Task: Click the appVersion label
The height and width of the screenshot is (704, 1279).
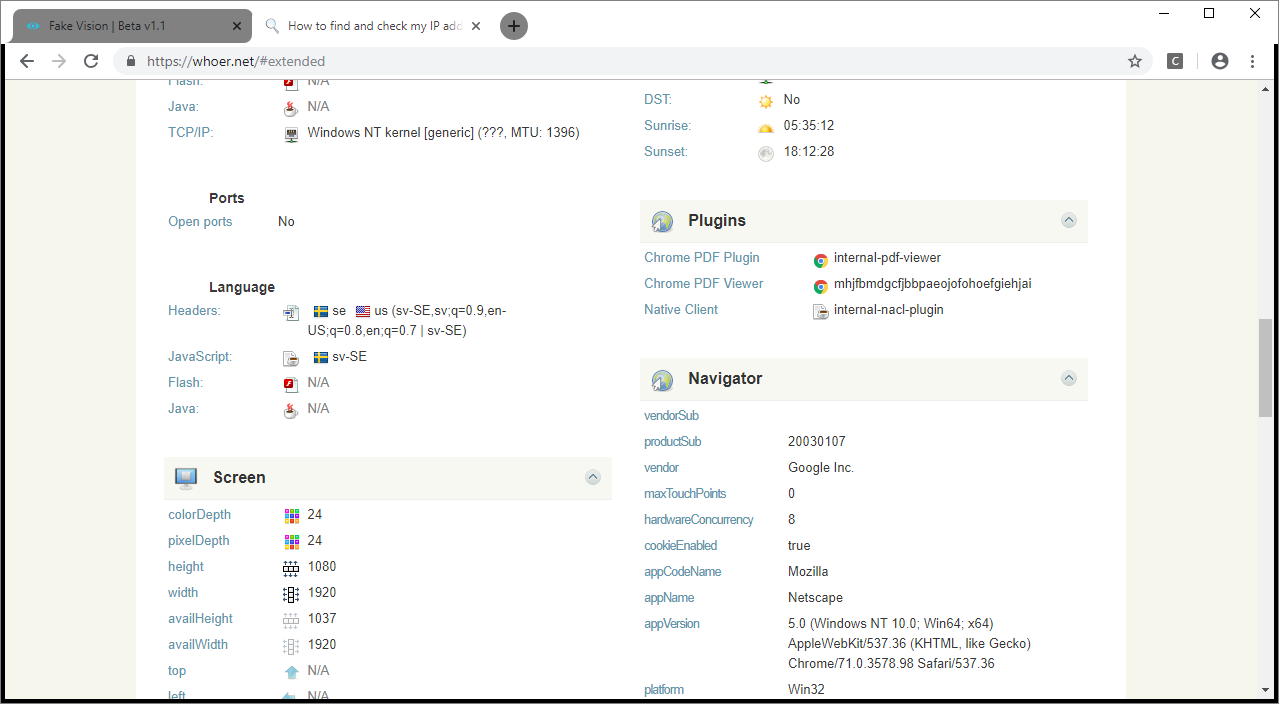Action: point(672,624)
